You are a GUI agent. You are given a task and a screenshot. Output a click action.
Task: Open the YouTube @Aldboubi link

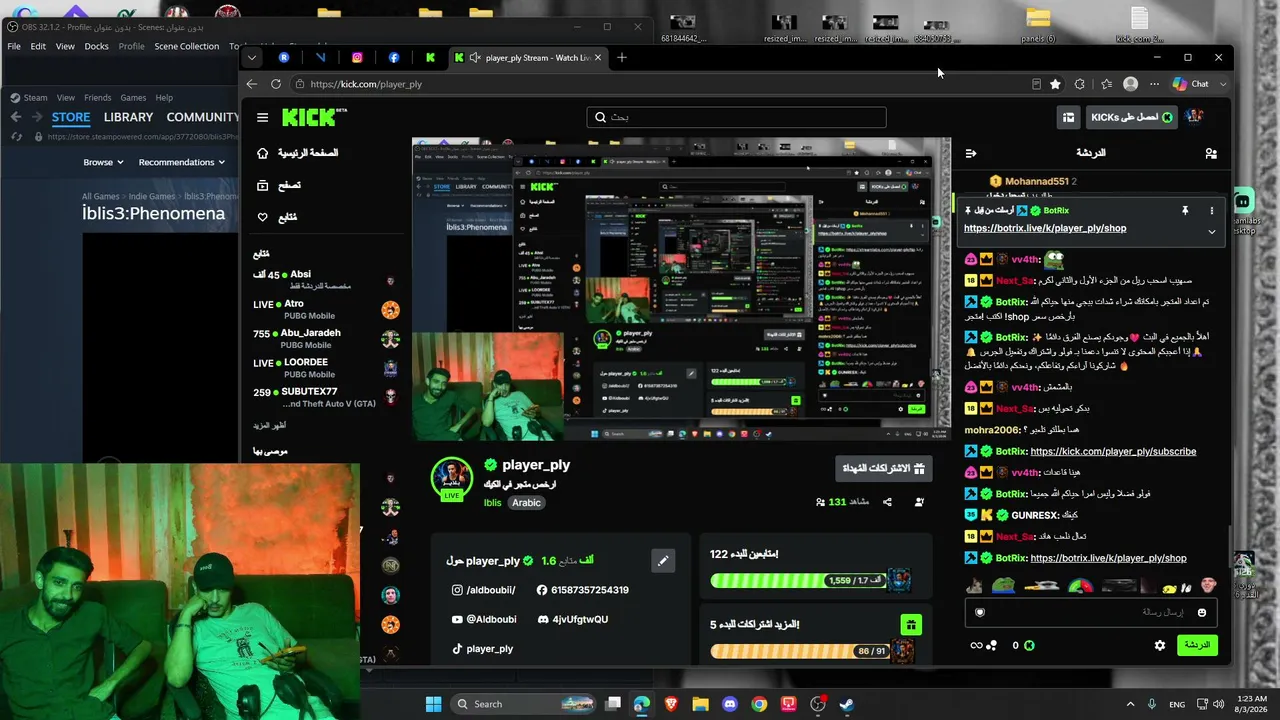483,619
